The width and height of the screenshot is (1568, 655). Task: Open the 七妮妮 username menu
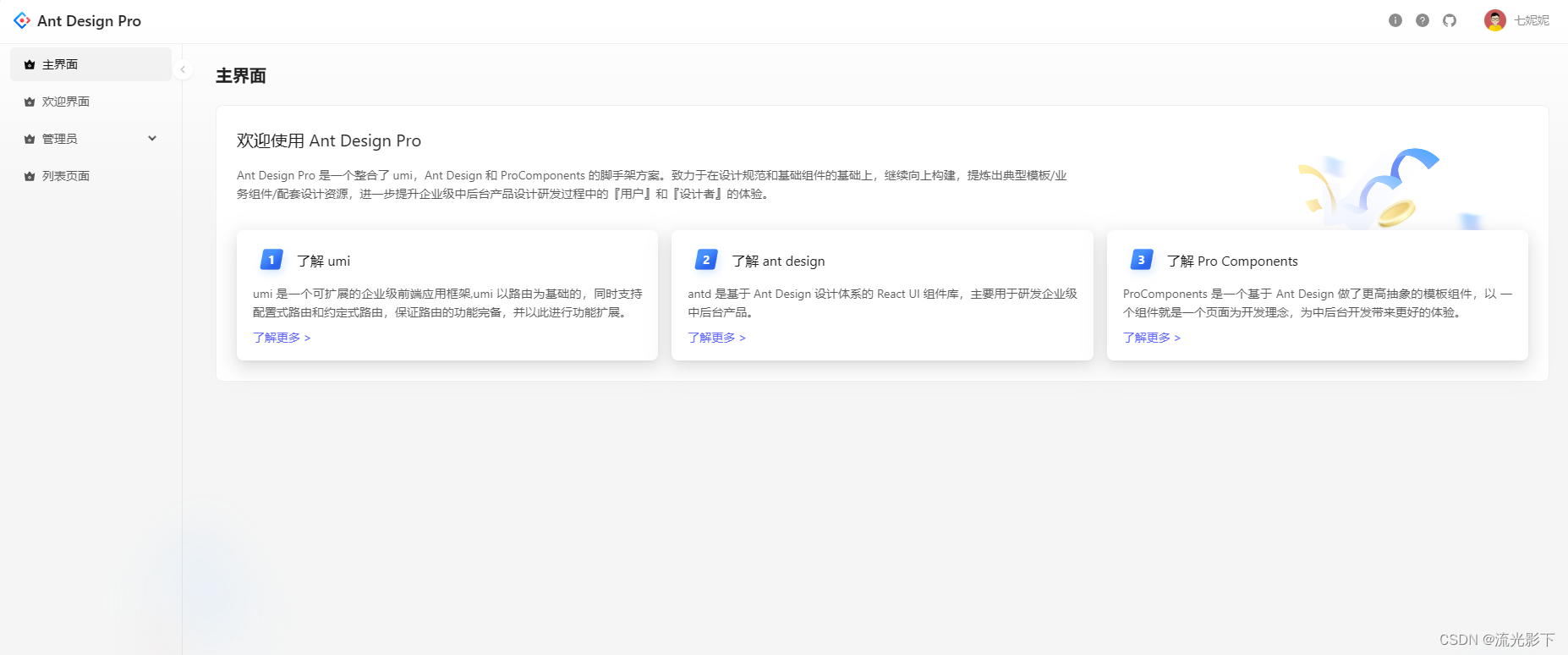[1532, 20]
